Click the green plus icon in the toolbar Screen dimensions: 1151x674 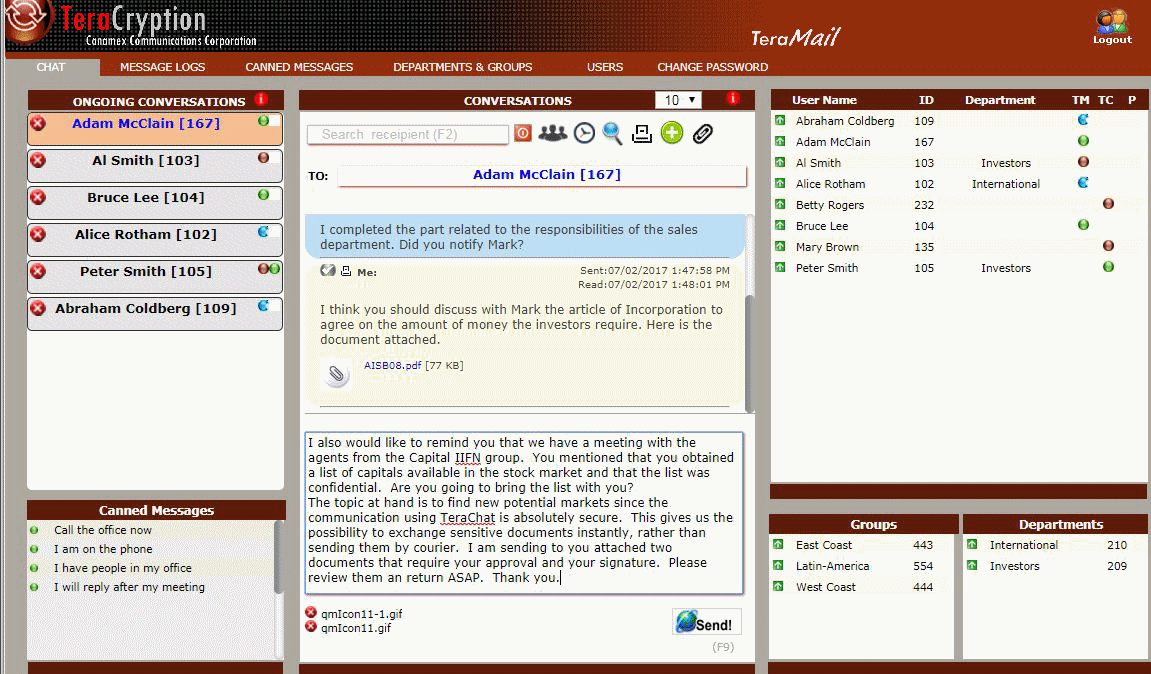(x=672, y=133)
